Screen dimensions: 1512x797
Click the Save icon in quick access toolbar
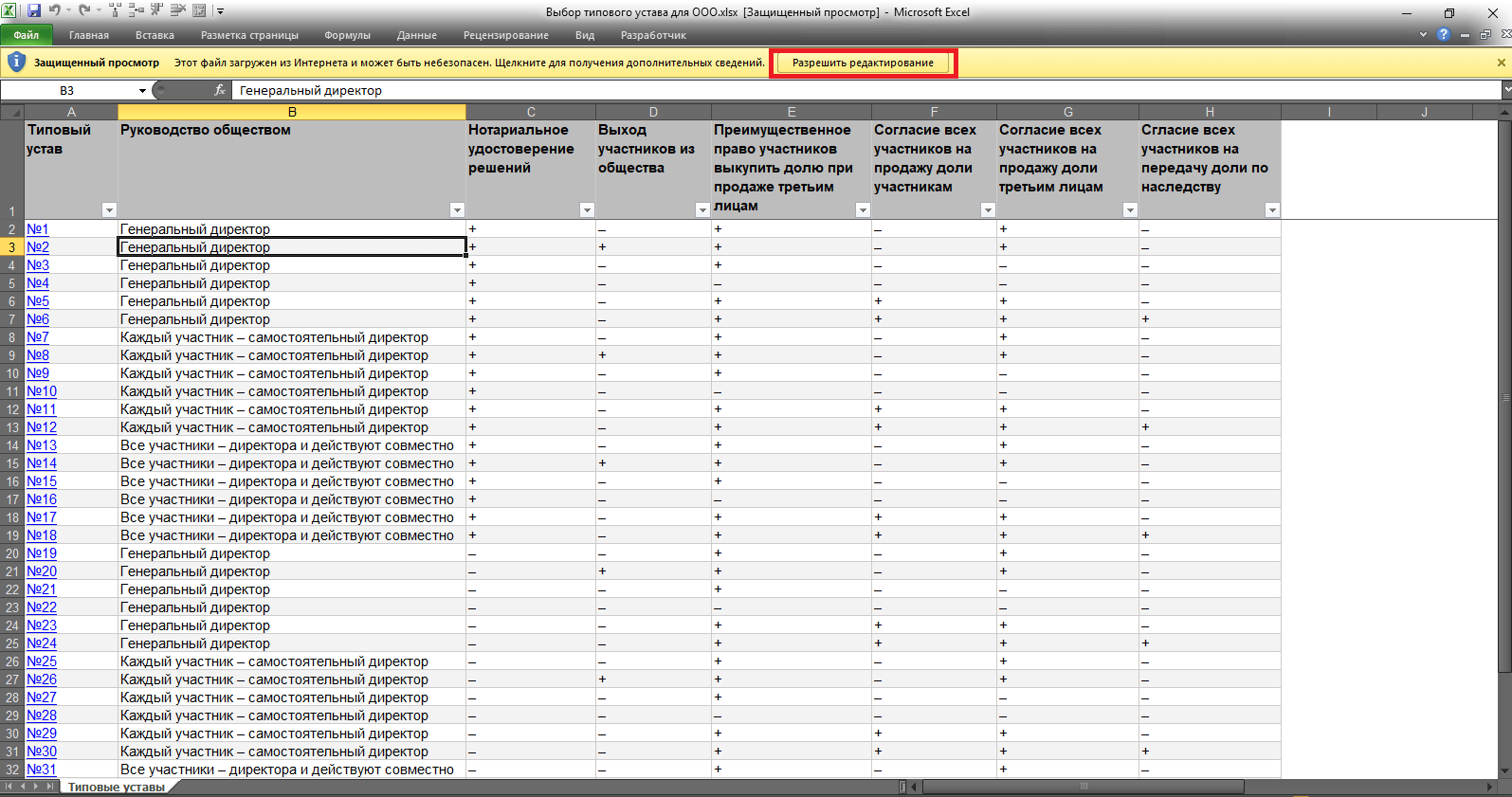tap(34, 10)
